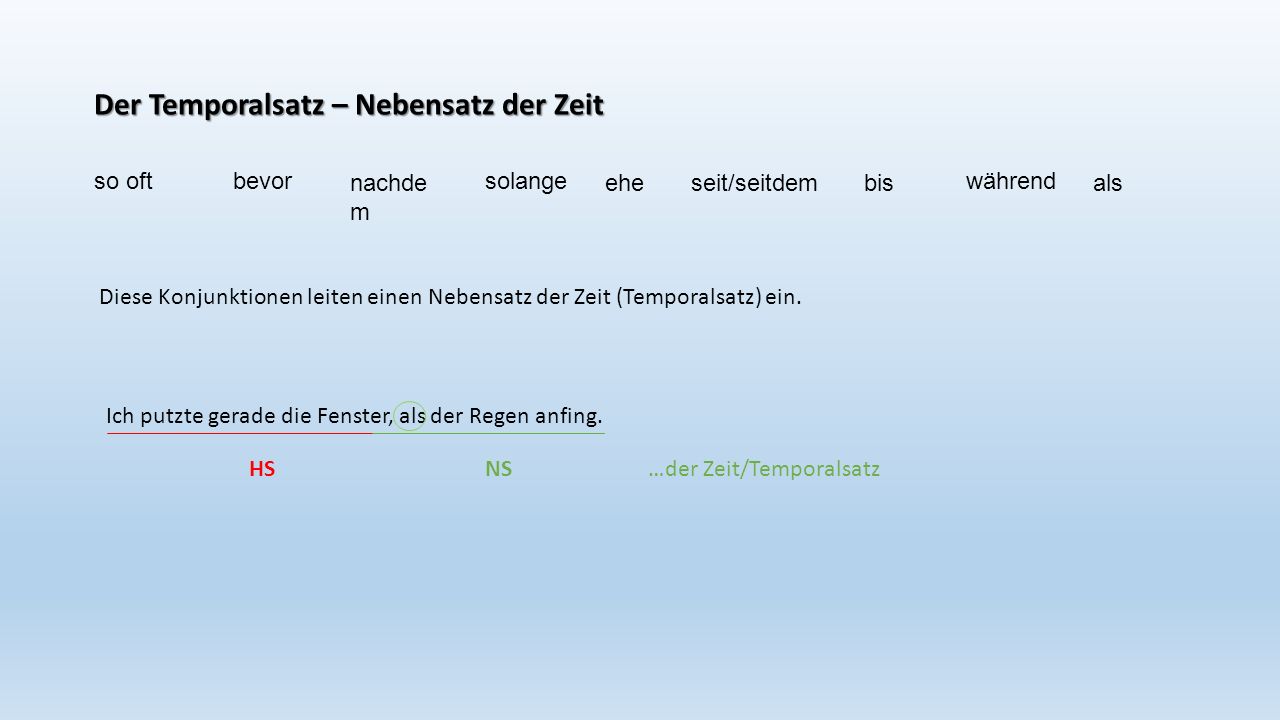This screenshot has height=720, width=1280.
Task: Click the clause 'der Regen anfing.'
Action: 517,416
